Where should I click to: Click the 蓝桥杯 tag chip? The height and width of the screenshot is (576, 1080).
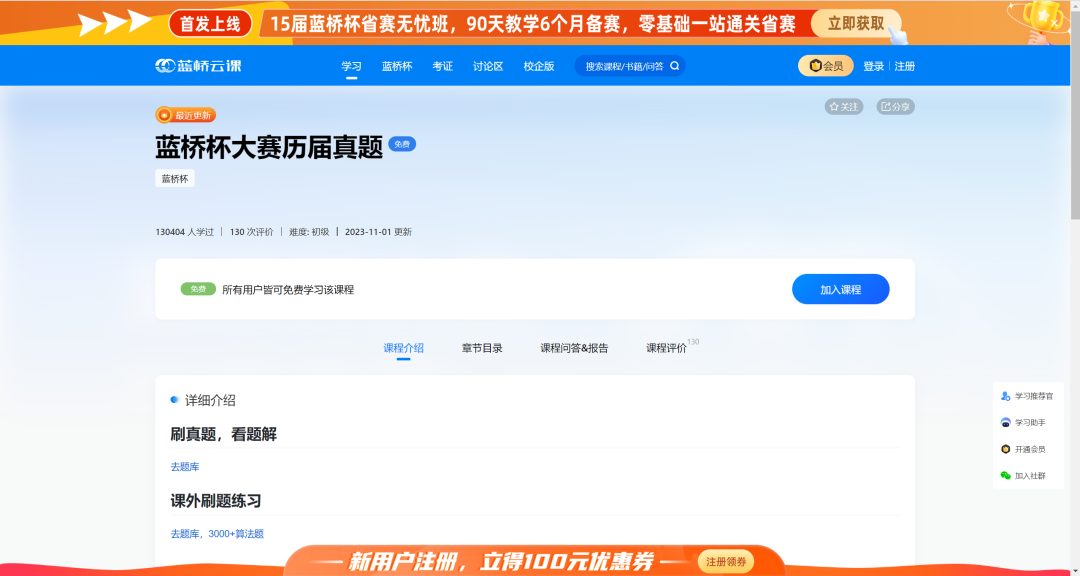click(x=175, y=179)
